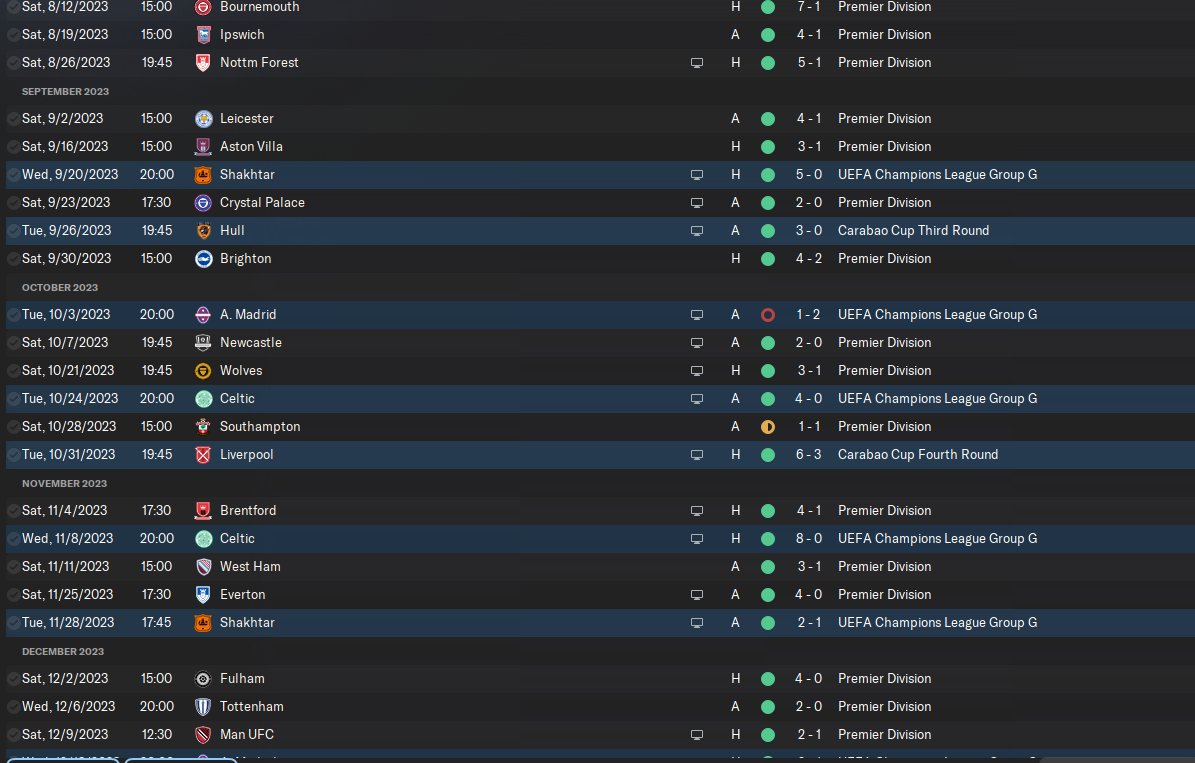Collapse the SEPTEMBER 2023 month header

[65, 91]
